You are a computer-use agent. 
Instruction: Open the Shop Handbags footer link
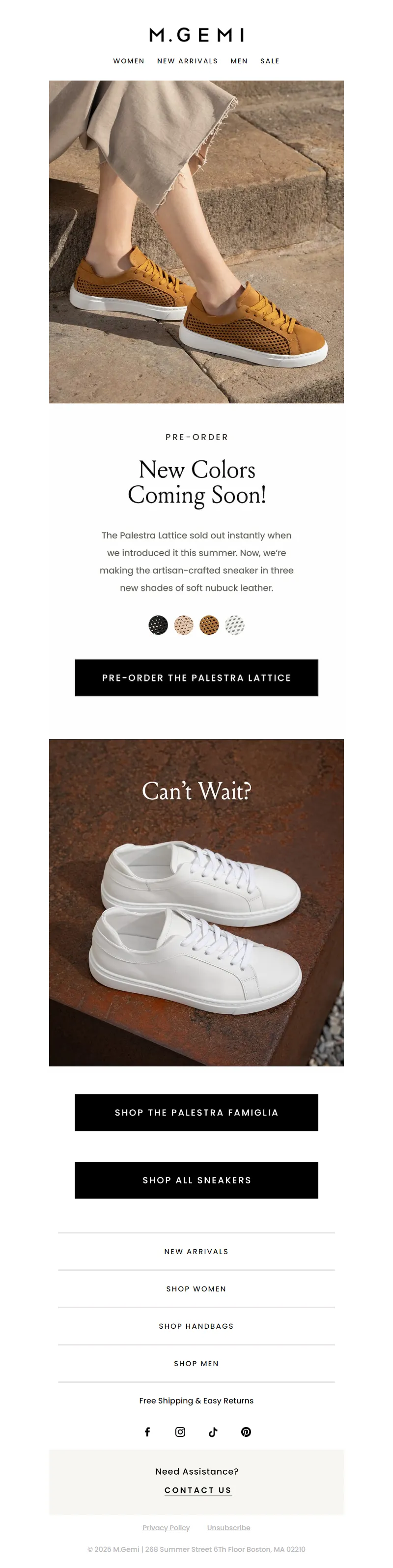pyautogui.click(x=196, y=1326)
